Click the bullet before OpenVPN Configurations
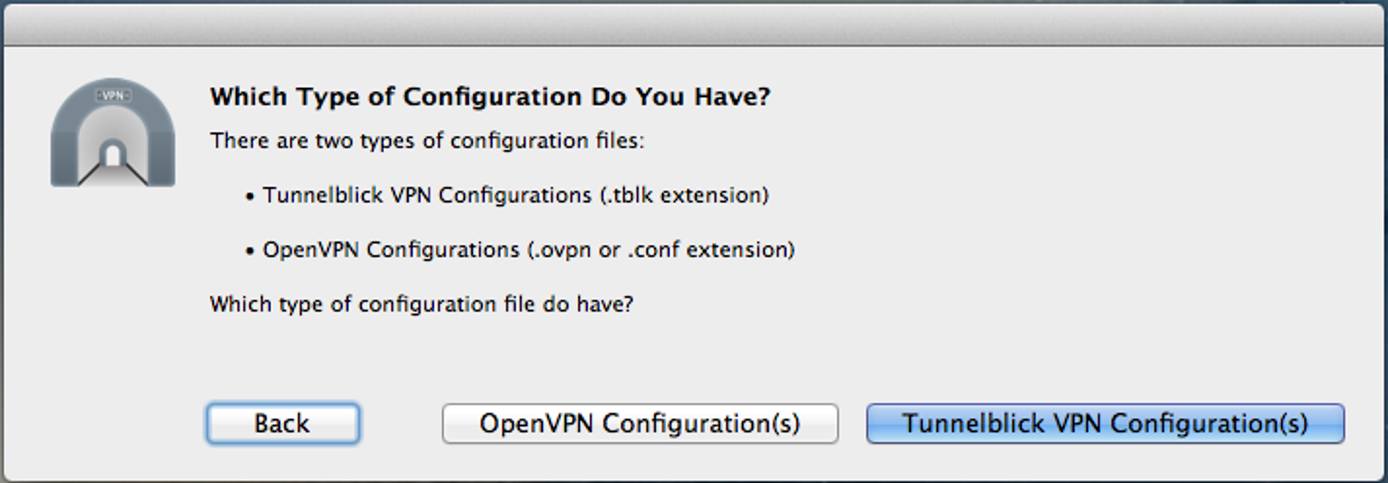The width and height of the screenshot is (1388, 483). (250, 251)
